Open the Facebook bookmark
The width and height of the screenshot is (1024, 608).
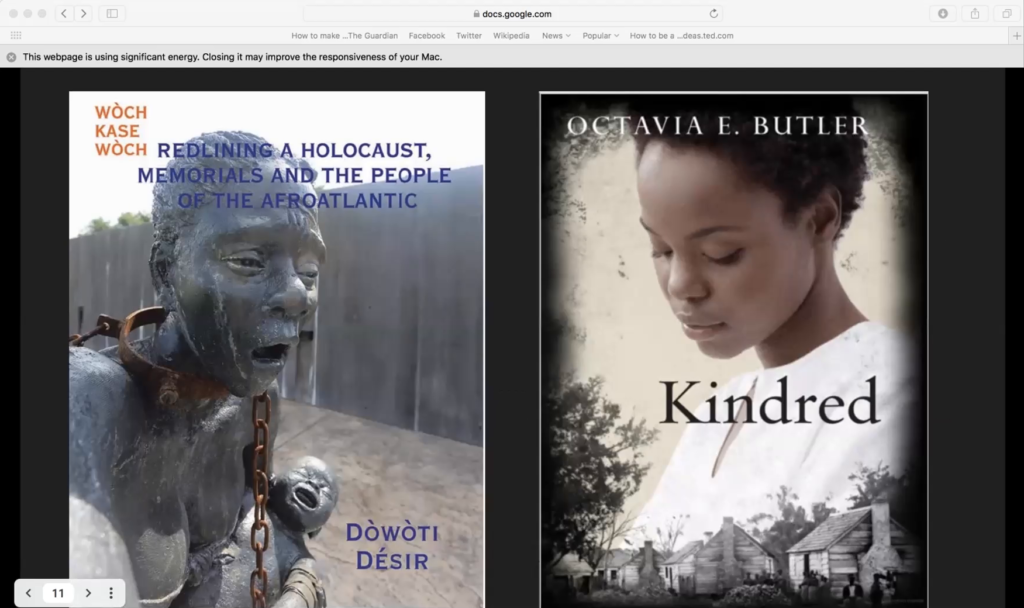coord(426,35)
